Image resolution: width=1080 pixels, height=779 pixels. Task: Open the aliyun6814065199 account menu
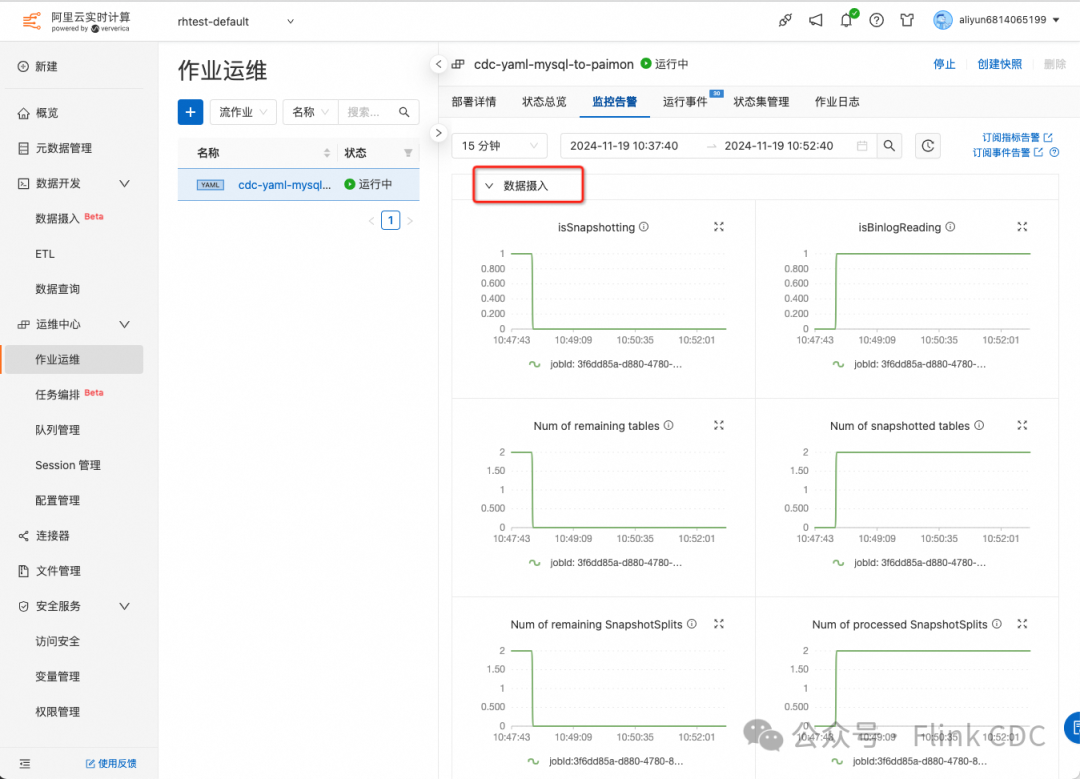[997, 20]
